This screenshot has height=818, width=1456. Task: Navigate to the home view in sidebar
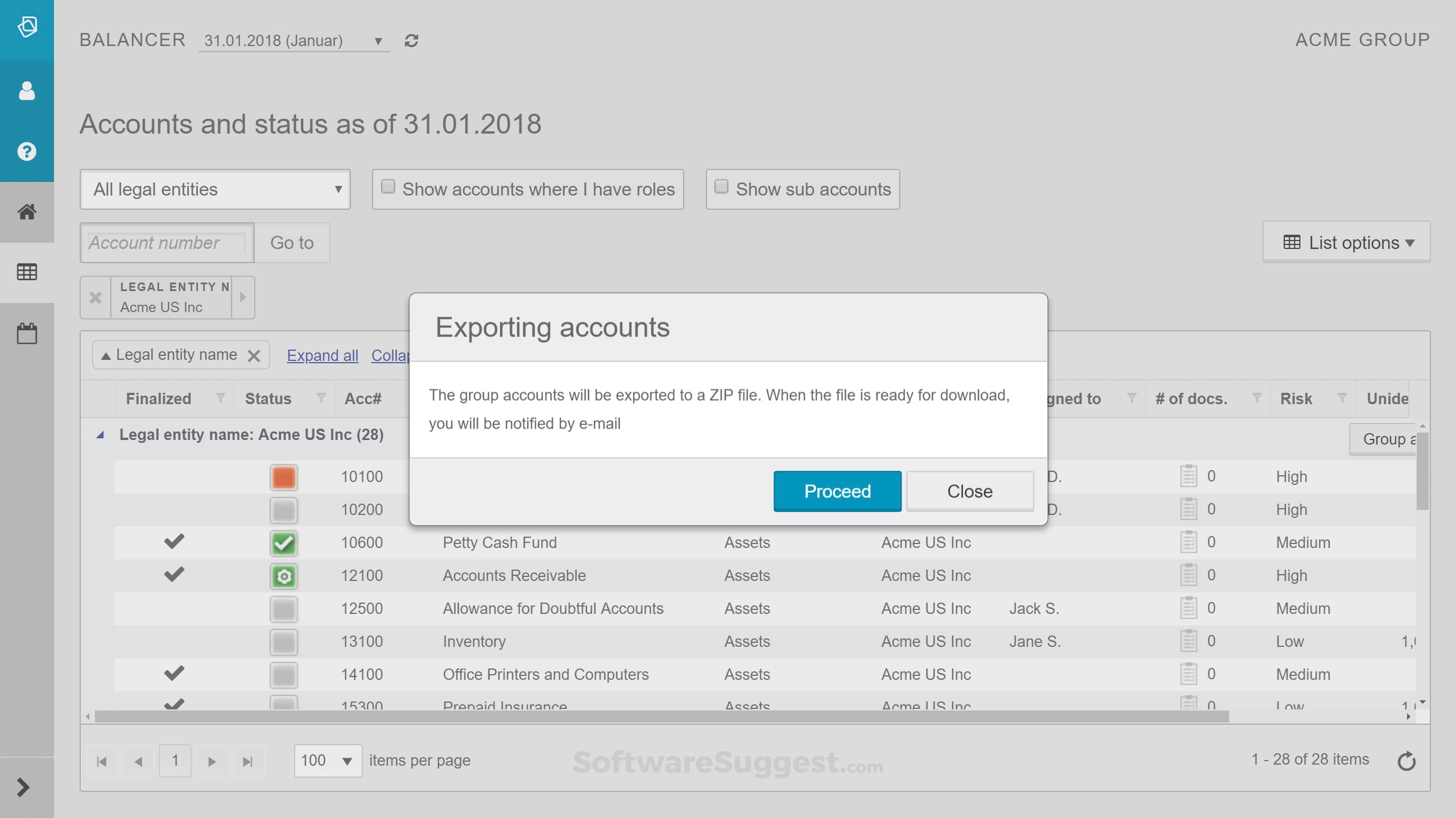pos(26,212)
